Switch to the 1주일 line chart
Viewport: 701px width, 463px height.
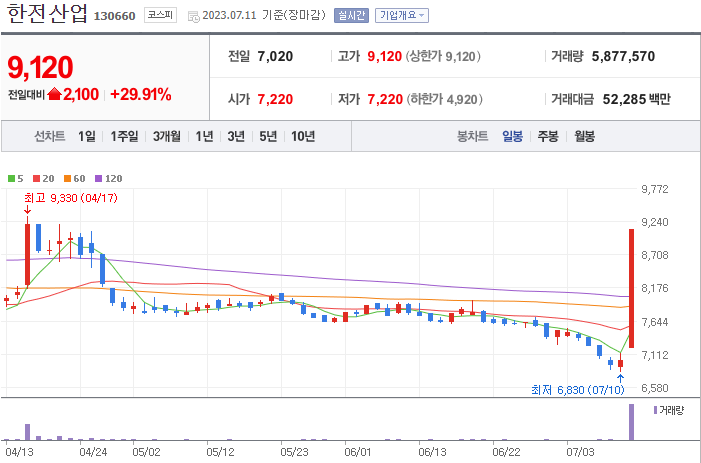pyautogui.click(x=126, y=137)
